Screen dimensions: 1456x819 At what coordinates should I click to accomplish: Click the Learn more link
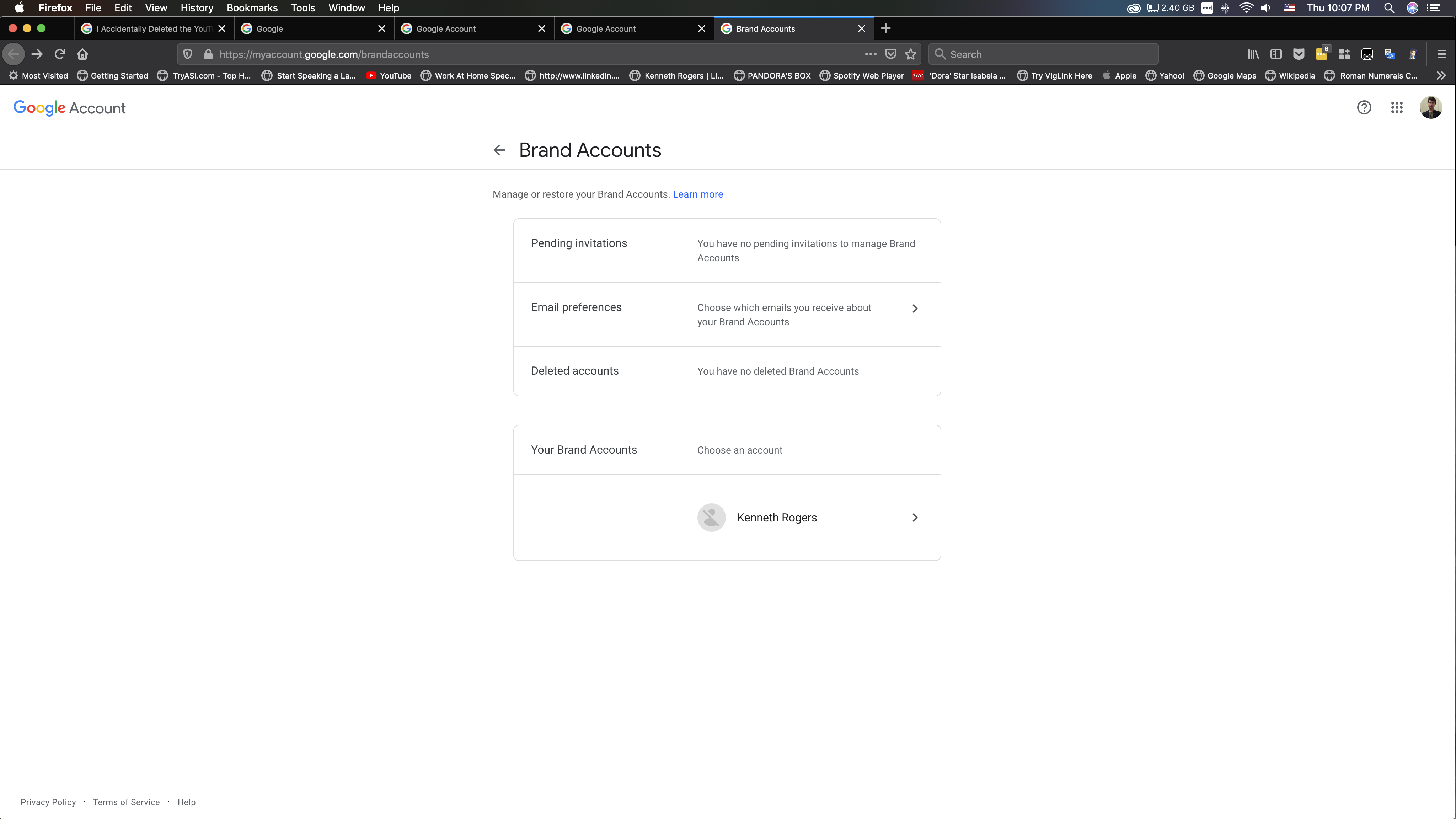point(697,194)
